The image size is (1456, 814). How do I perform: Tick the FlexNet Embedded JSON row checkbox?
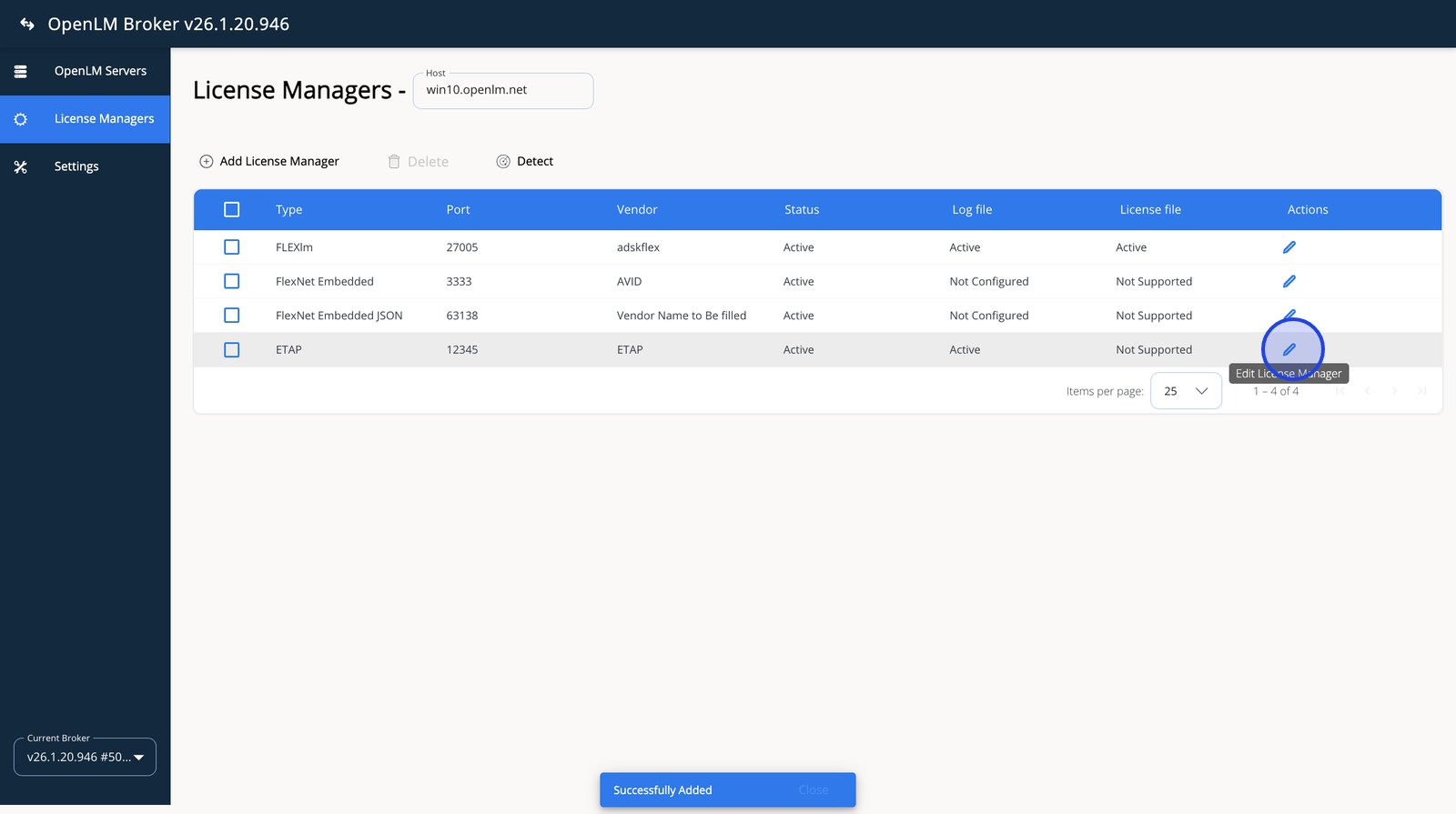tap(232, 316)
